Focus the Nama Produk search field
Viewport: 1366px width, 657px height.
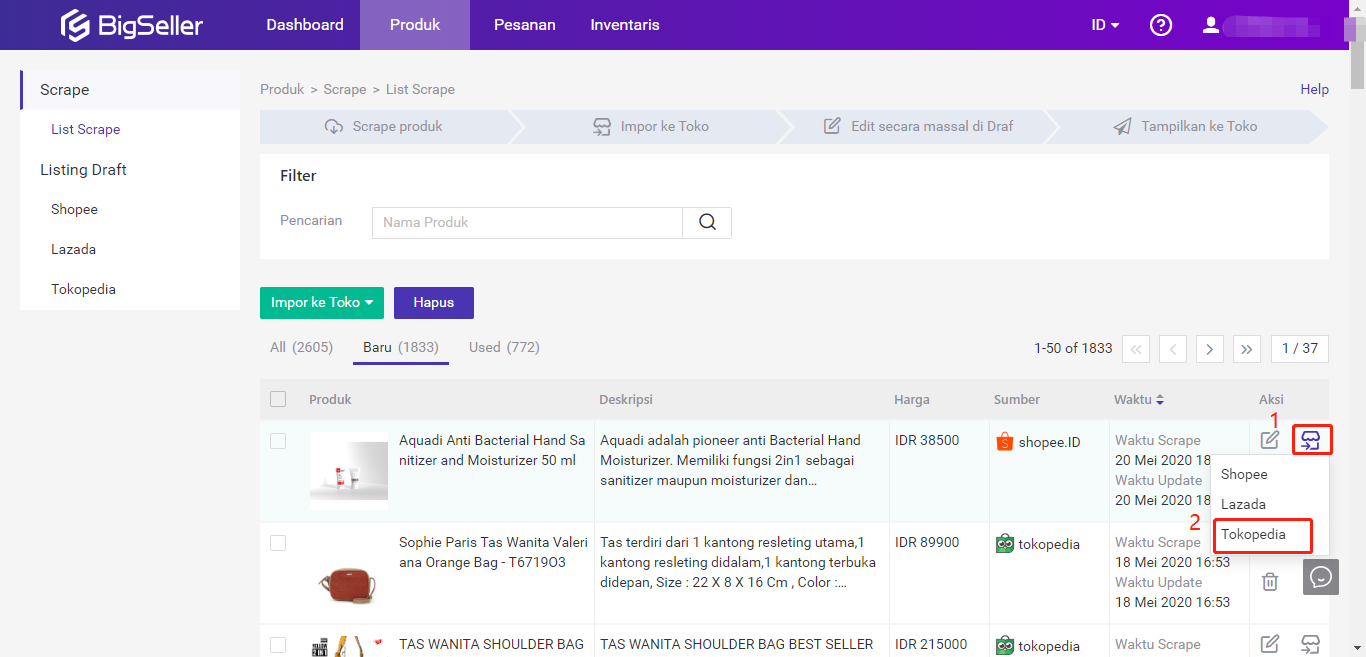click(527, 223)
